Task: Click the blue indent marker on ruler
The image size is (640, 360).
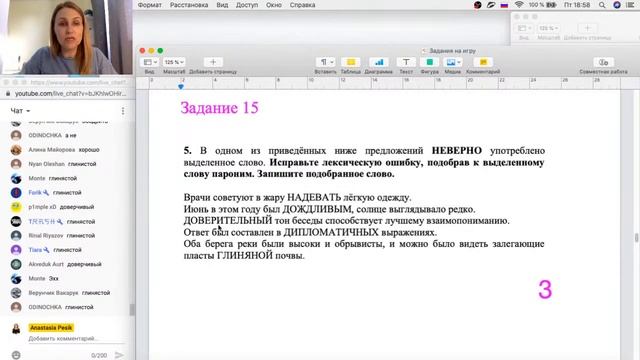Action: click(181, 87)
